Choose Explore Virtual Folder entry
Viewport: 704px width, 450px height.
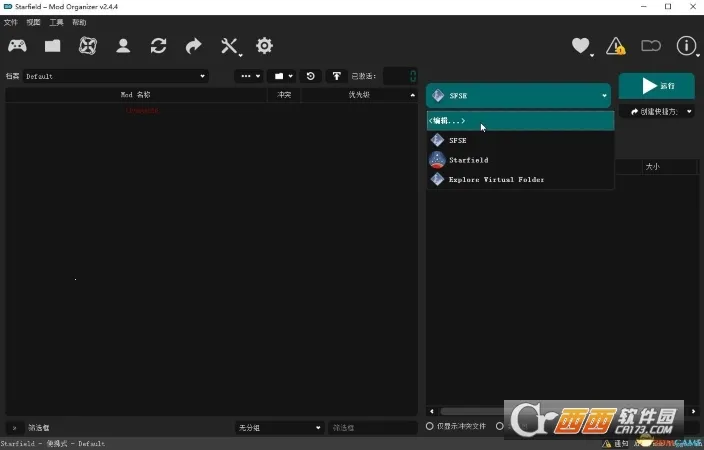coord(520,179)
